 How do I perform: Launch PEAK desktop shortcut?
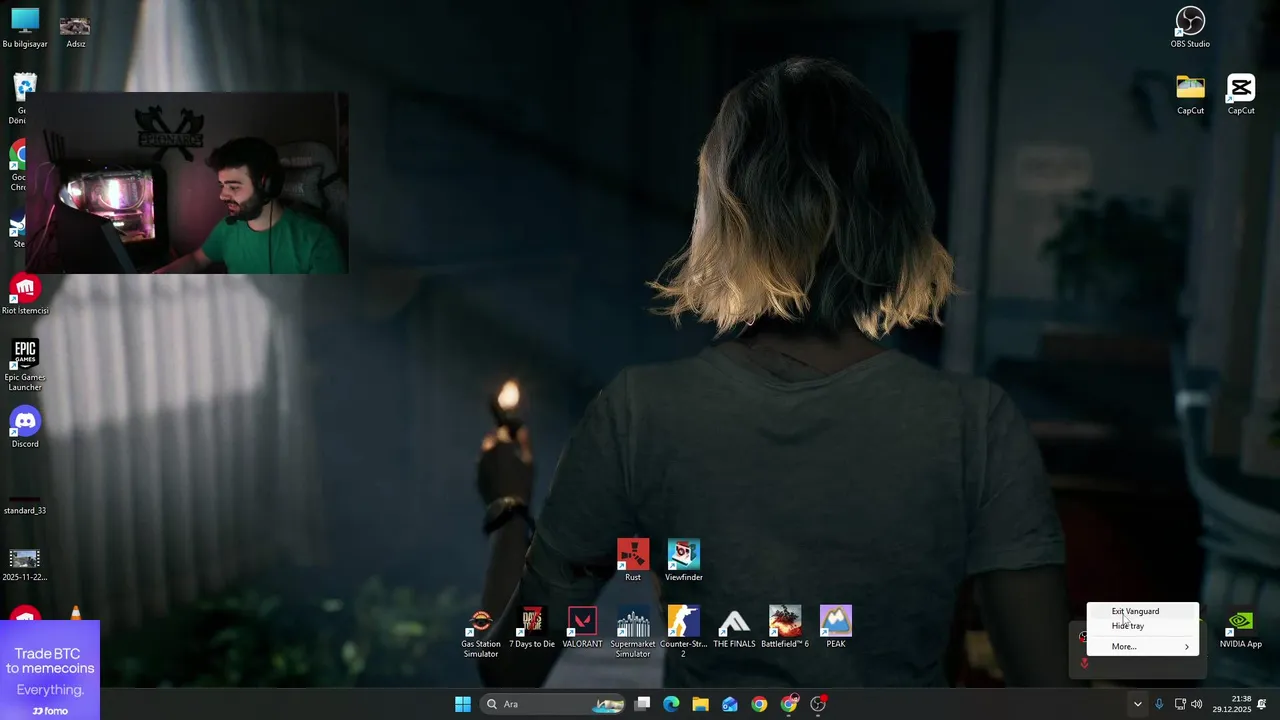[x=836, y=628]
